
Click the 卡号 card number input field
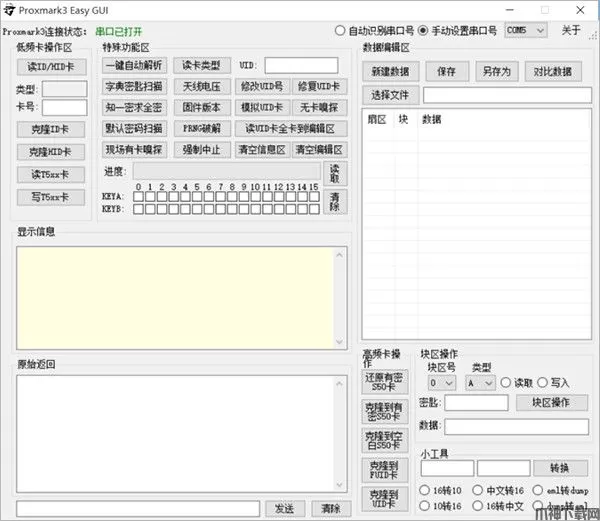[65, 107]
